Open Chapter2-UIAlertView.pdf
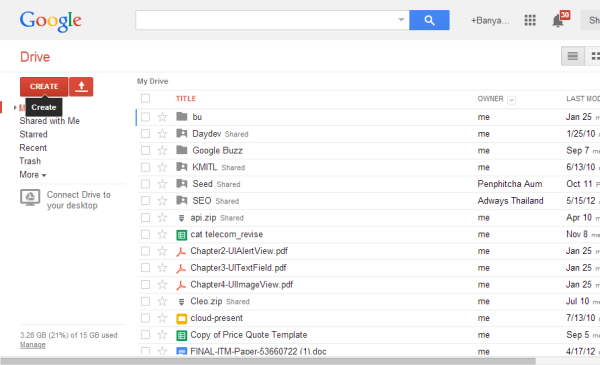Image resolution: width=600 pixels, height=365 pixels. (x=239, y=251)
